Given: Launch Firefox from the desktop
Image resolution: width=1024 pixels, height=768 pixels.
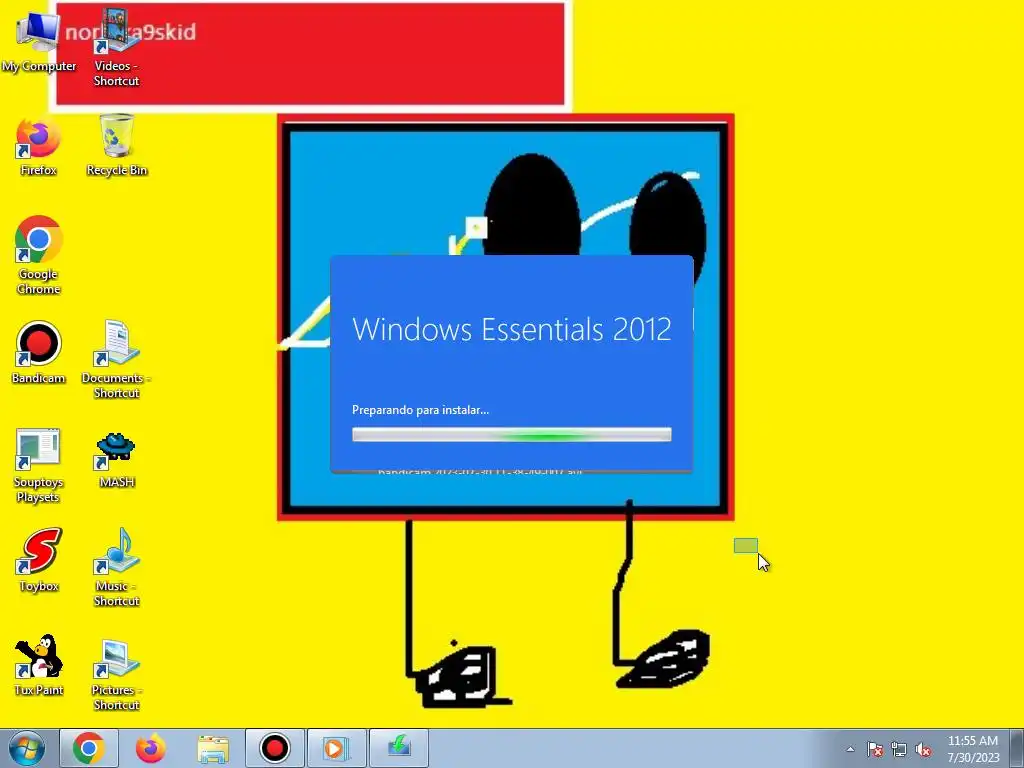Looking at the screenshot, I should (39, 147).
